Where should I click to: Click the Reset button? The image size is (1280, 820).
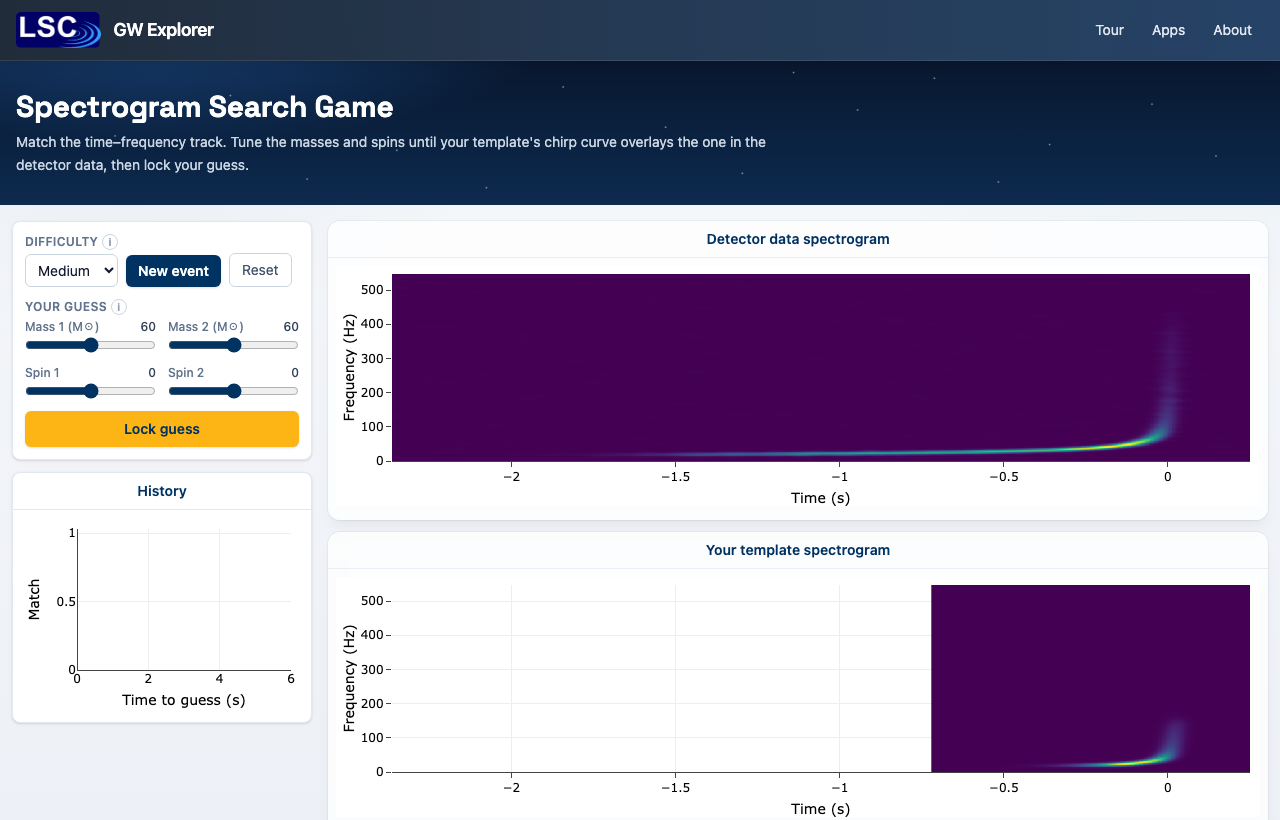260,270
